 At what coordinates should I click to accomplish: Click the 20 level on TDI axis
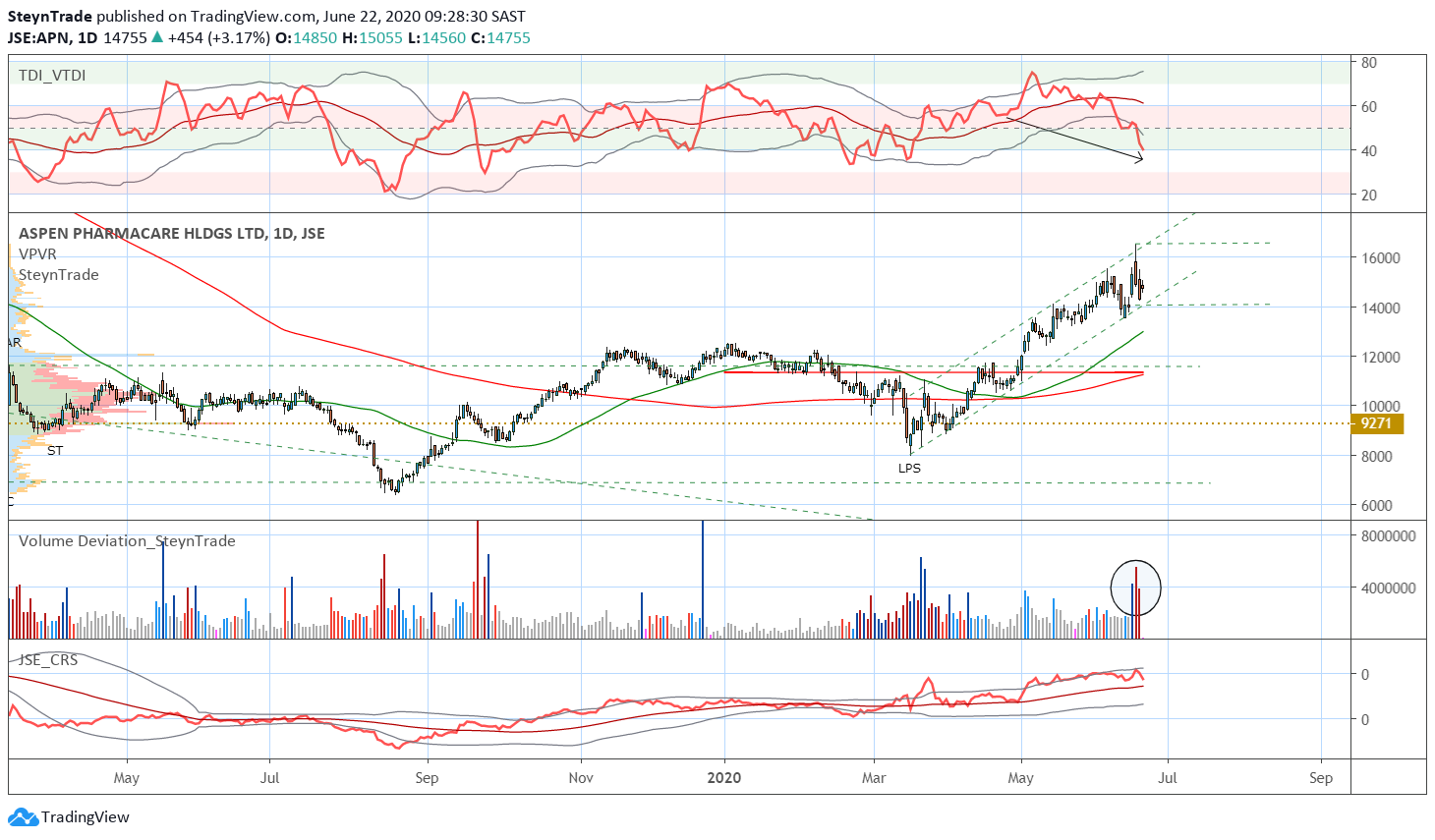[1369, 195]
